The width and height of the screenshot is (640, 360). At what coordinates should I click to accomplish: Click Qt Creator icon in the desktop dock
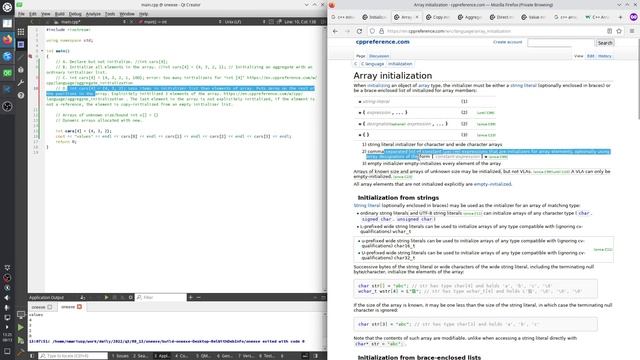click(x=7, y=73)
